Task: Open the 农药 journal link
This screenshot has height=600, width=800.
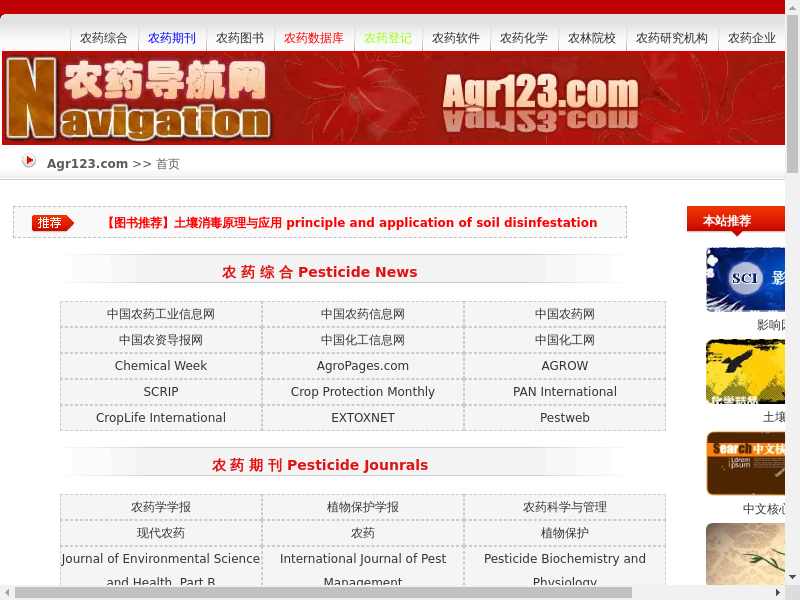Action: click(x=363, y=533)
